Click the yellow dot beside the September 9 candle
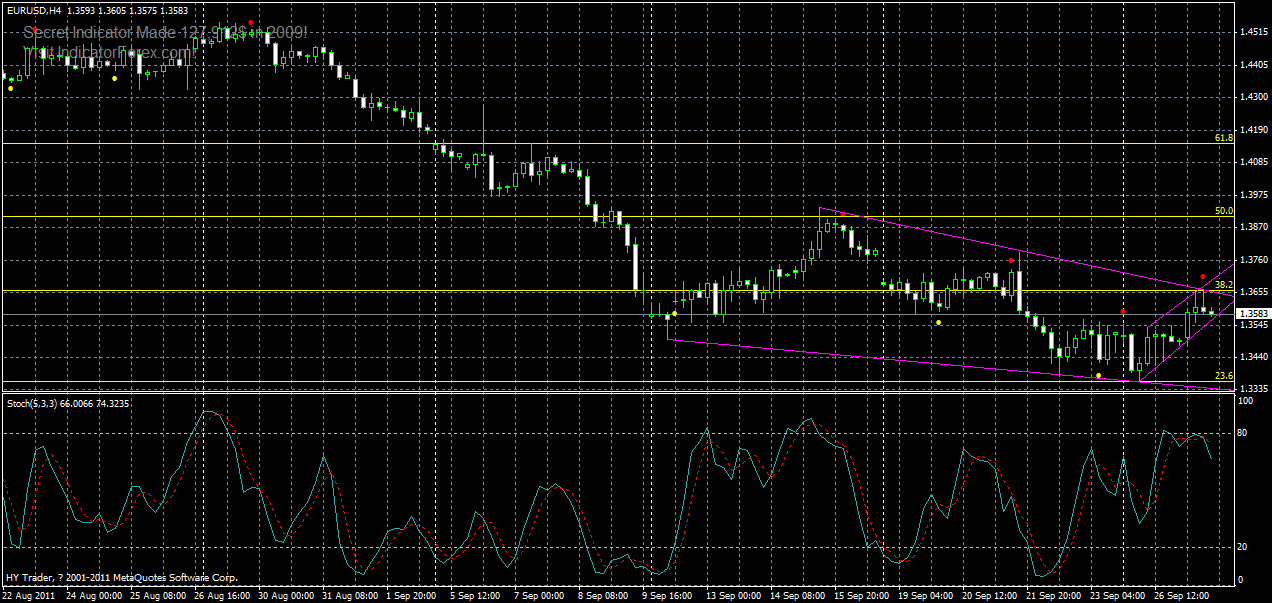This screenshot has width=1272, height=603. (x=674, y=313)
